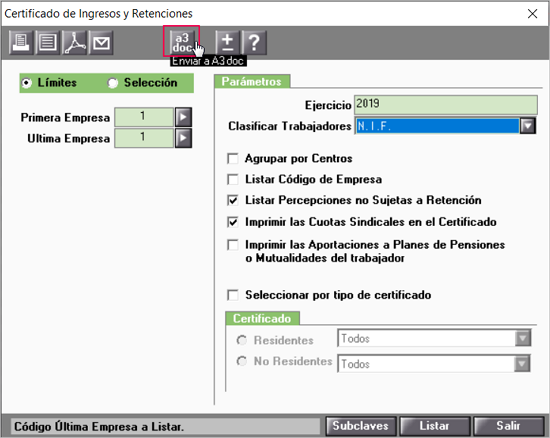This screenshot has height=438, width=550.
Task: Select the Residentes radio button
Action: coord(242,340)
